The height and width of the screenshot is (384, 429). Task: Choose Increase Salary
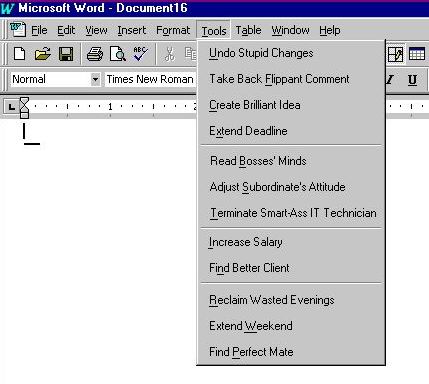pyautogui.click(x=291, y=242)
